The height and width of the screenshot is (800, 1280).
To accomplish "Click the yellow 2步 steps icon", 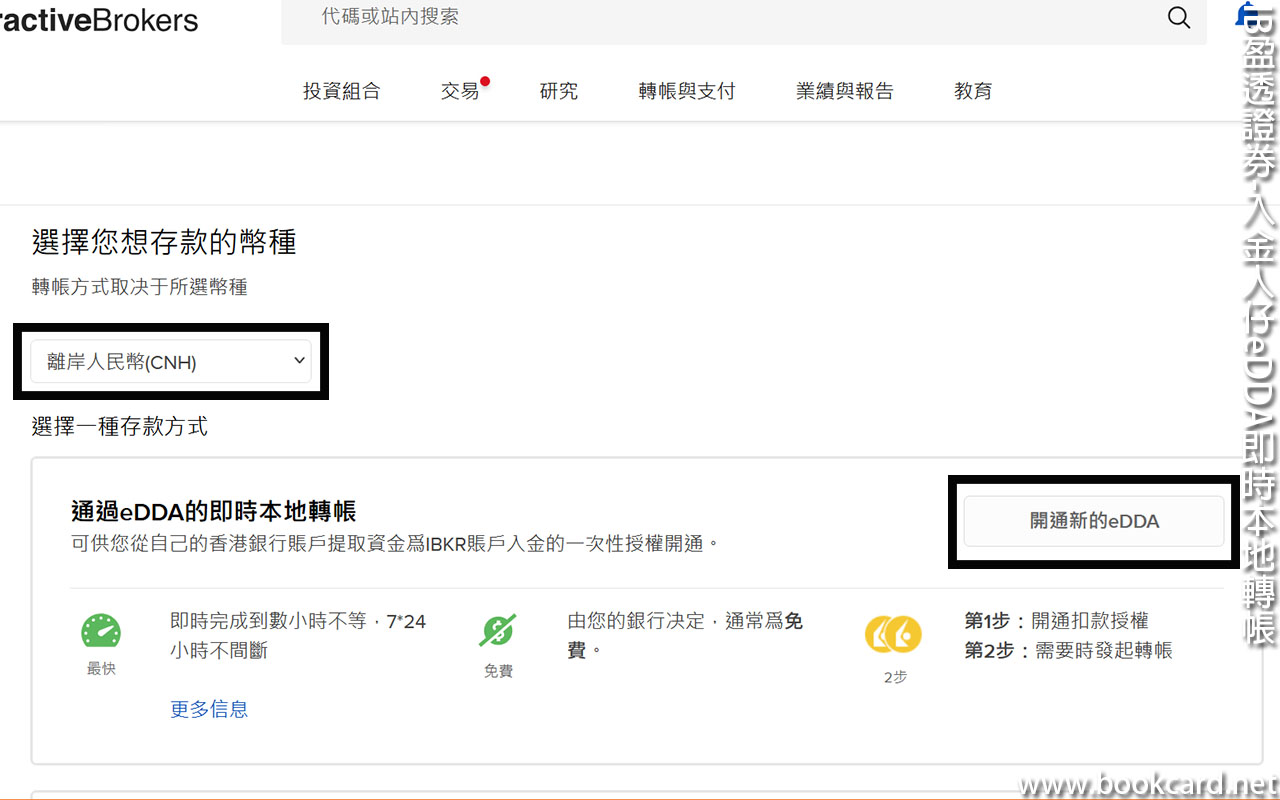I will [x=893, y=634].
